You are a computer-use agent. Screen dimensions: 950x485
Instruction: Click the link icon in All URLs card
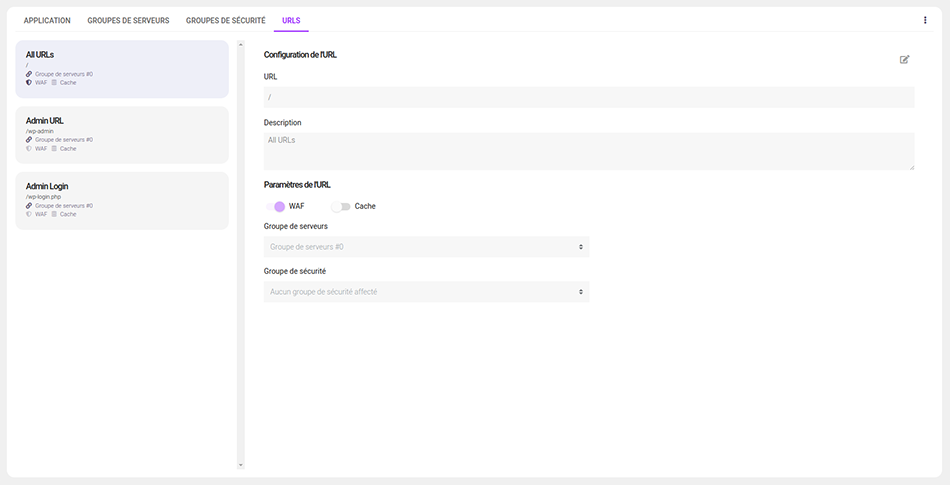point(29,74)
